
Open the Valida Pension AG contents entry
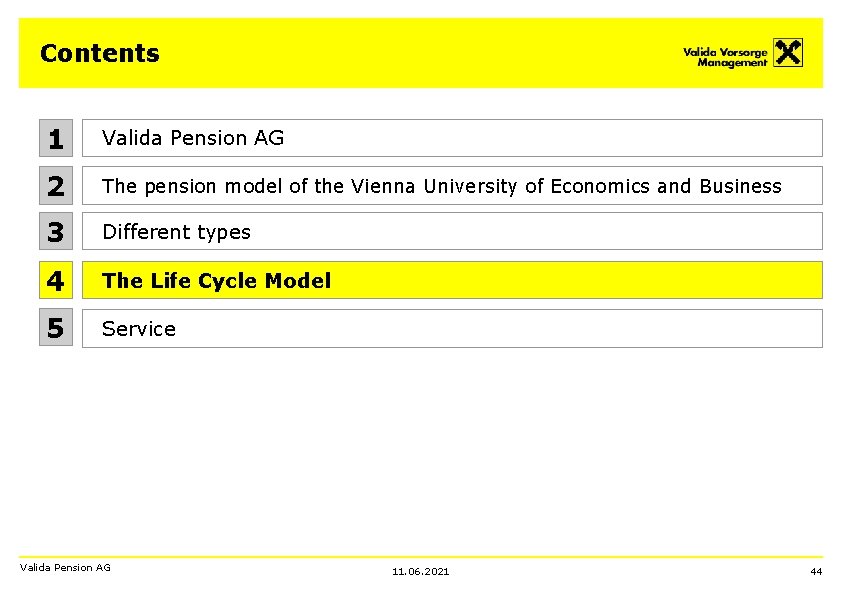(x=193, y=138)
